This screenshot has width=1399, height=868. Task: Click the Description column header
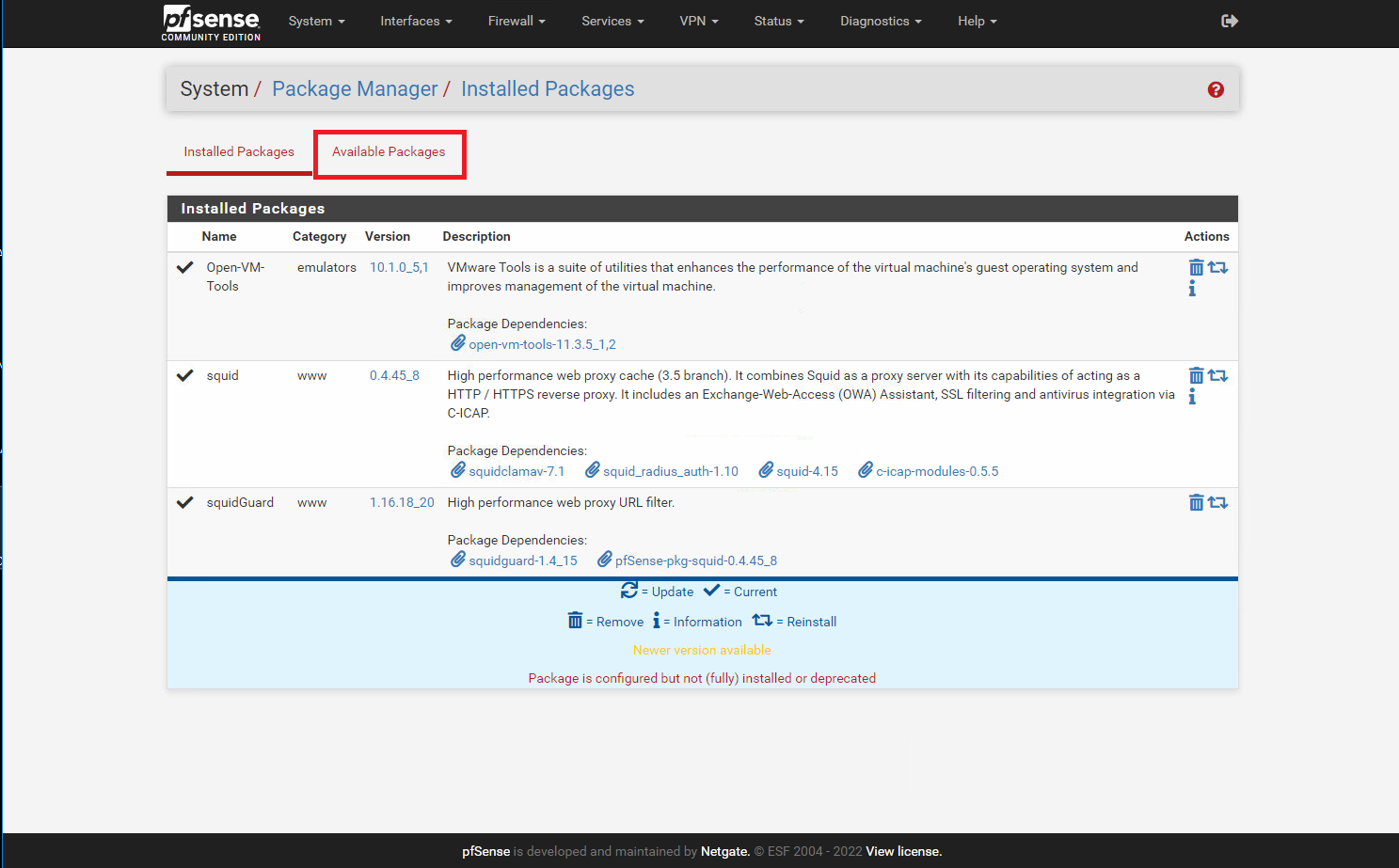pos(476,237)
